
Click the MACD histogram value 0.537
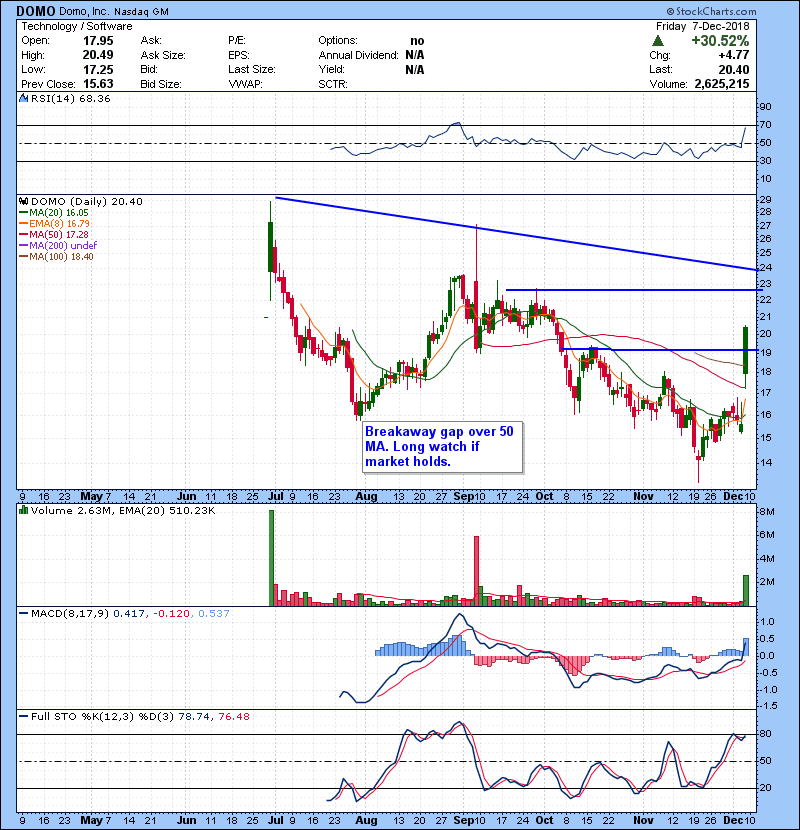[214, 614]
